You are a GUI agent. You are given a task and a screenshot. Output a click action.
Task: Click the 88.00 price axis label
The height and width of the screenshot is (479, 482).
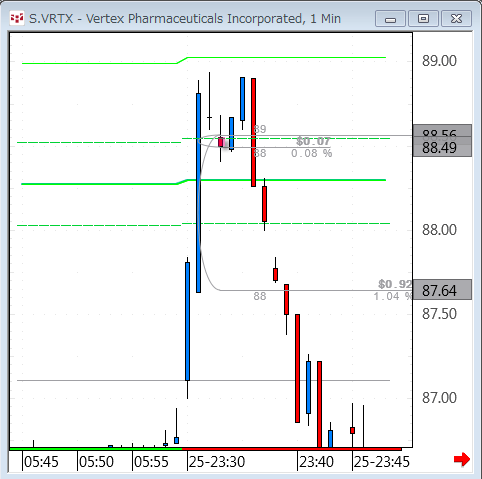click(439, 230)
